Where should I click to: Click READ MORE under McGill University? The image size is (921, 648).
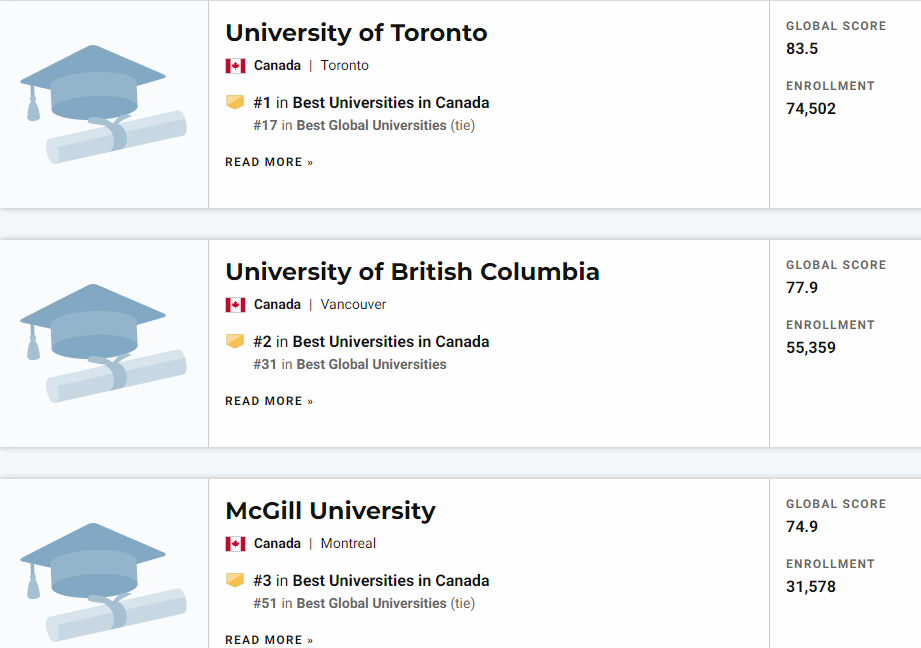point(269,640)
